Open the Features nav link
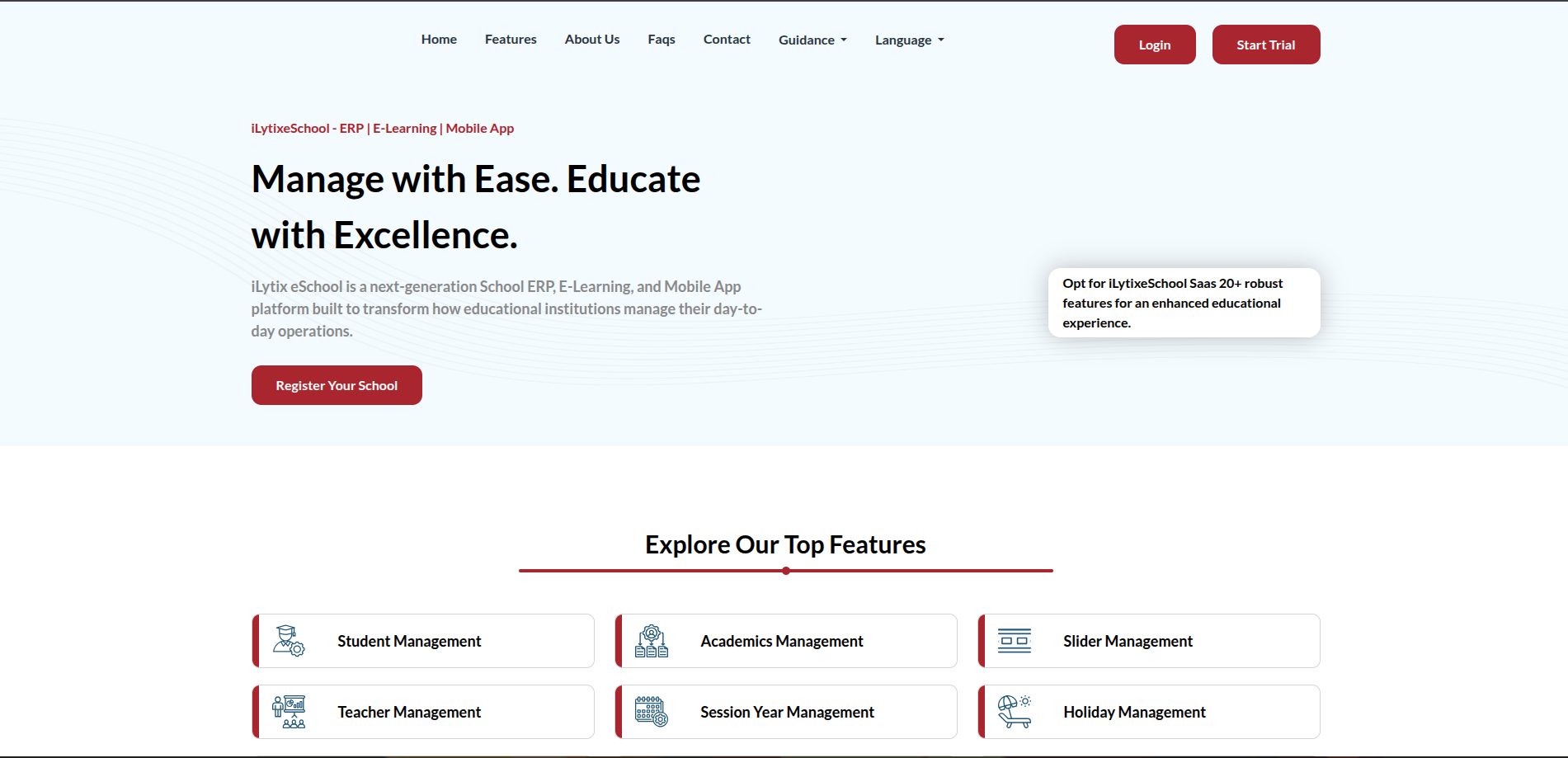The image size is (1568, 758). tap(511, 39)
